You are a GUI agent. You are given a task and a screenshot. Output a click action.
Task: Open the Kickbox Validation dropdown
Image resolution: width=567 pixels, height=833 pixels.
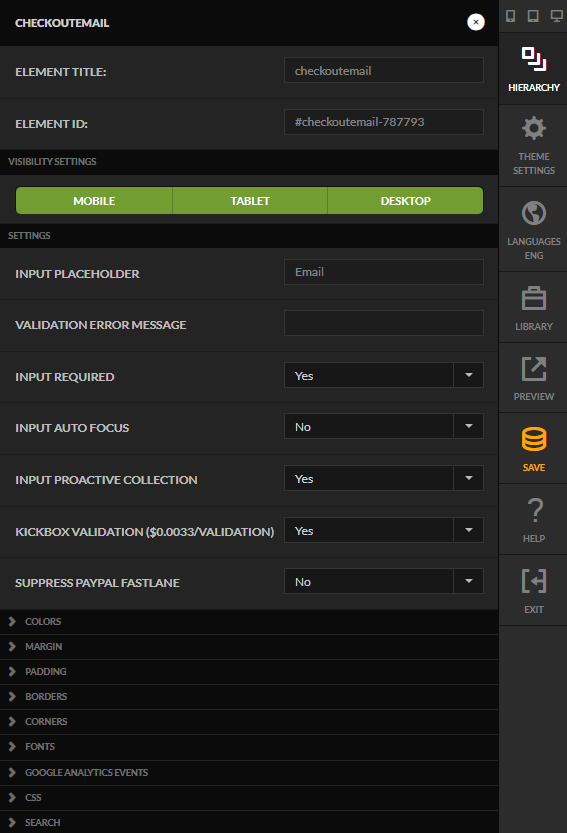(x=384, y=531)
